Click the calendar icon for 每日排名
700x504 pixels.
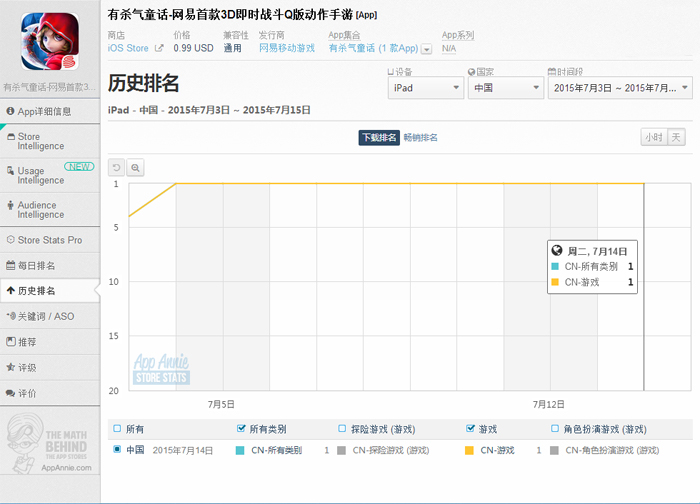[x=11, y=265]
